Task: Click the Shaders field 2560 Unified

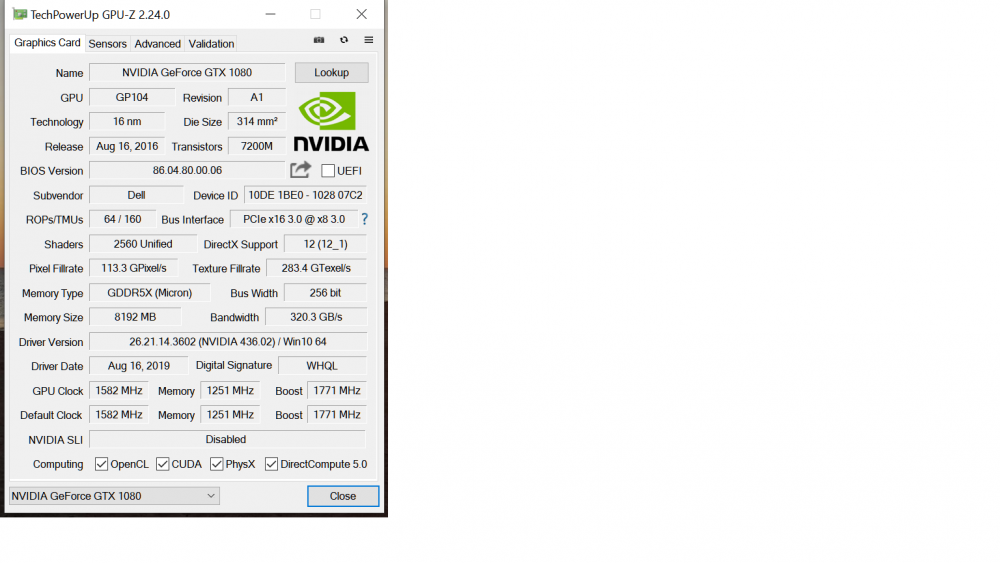Action: 143,244
